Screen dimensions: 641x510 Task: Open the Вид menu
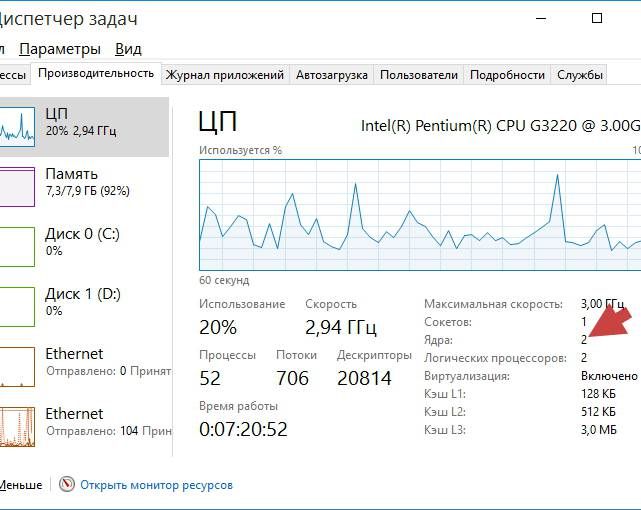click(128, 49)
